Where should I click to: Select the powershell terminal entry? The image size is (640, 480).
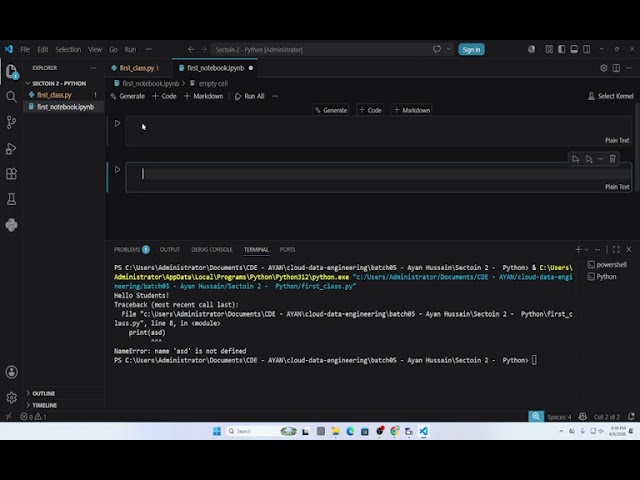(607, 264)
